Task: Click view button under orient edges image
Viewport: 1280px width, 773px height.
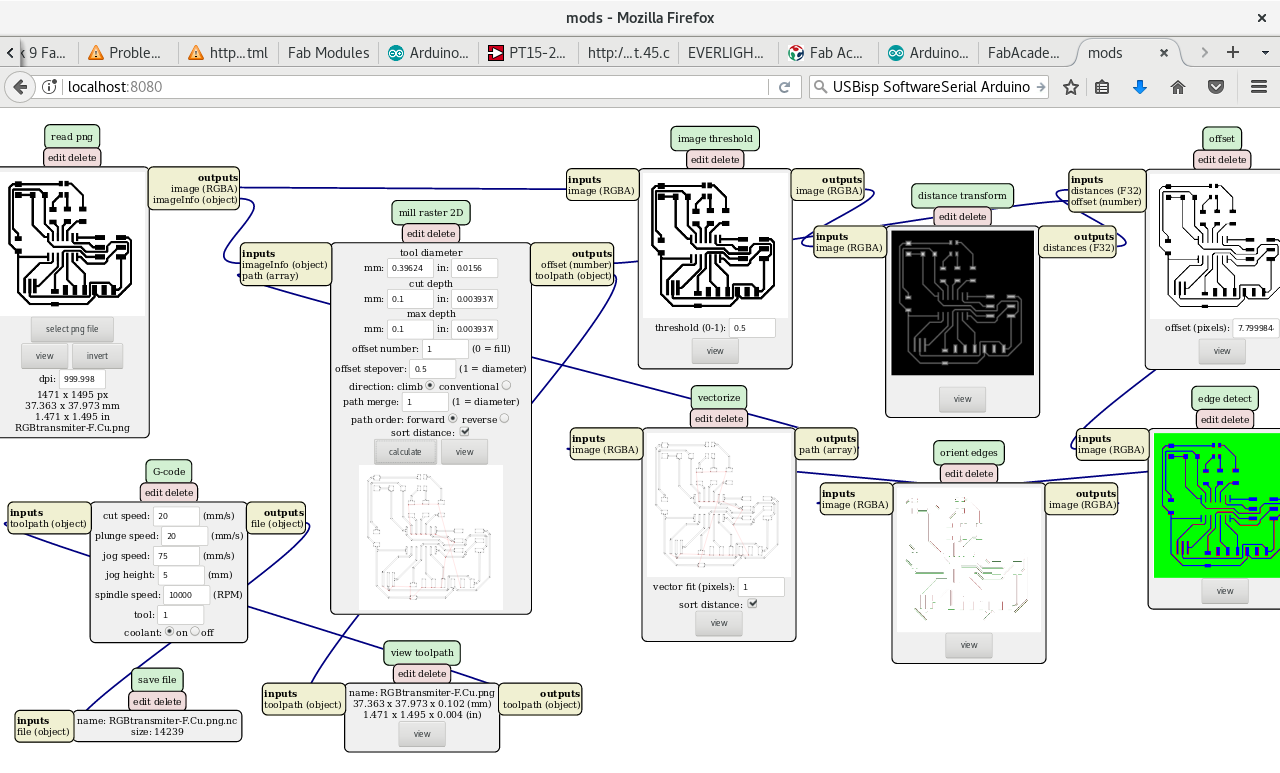Action: (x=969, y=645)
